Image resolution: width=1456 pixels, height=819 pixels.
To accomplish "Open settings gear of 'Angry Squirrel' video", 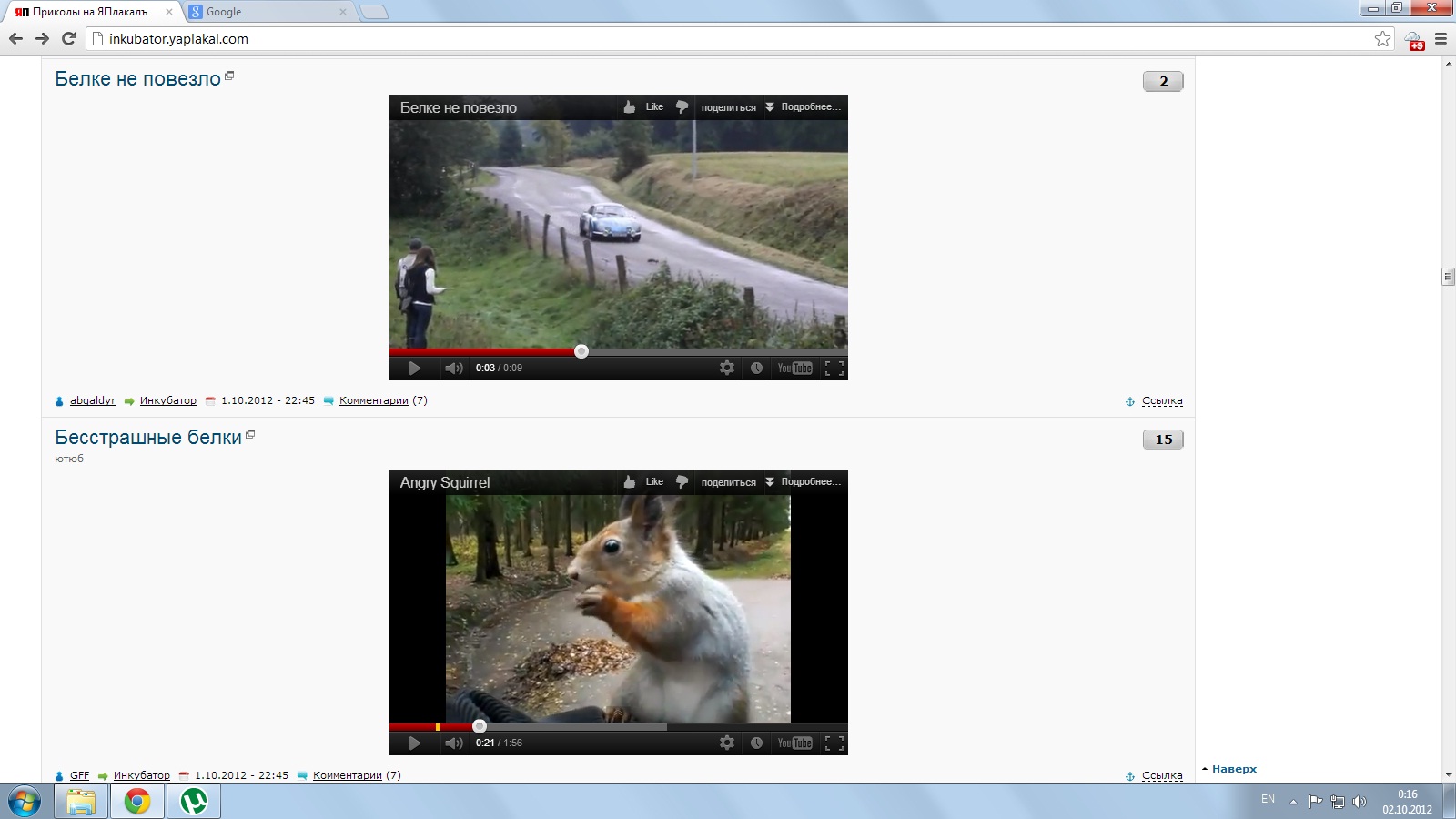I will (727, 743).
